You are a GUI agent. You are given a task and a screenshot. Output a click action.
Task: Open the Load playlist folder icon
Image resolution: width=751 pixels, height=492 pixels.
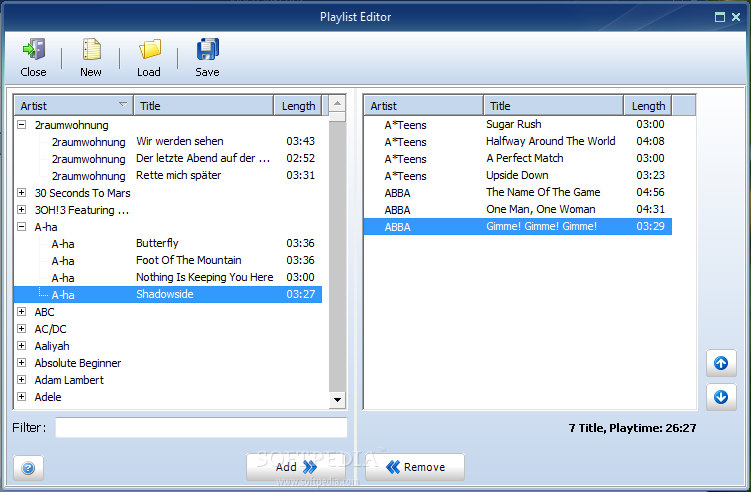(149, 57)
